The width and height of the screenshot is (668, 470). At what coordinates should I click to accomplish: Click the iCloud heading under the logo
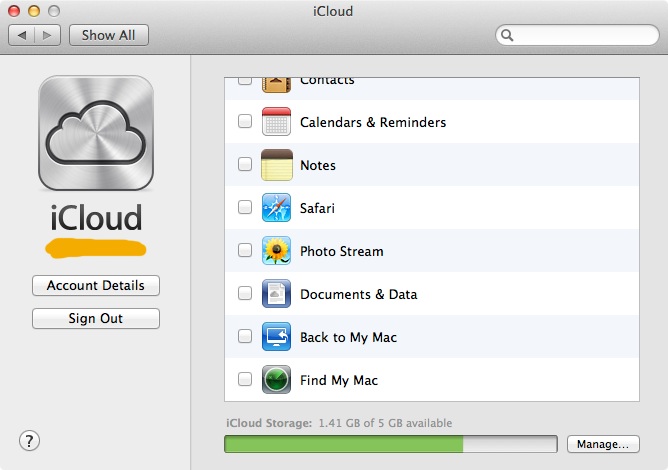[96, 217]
